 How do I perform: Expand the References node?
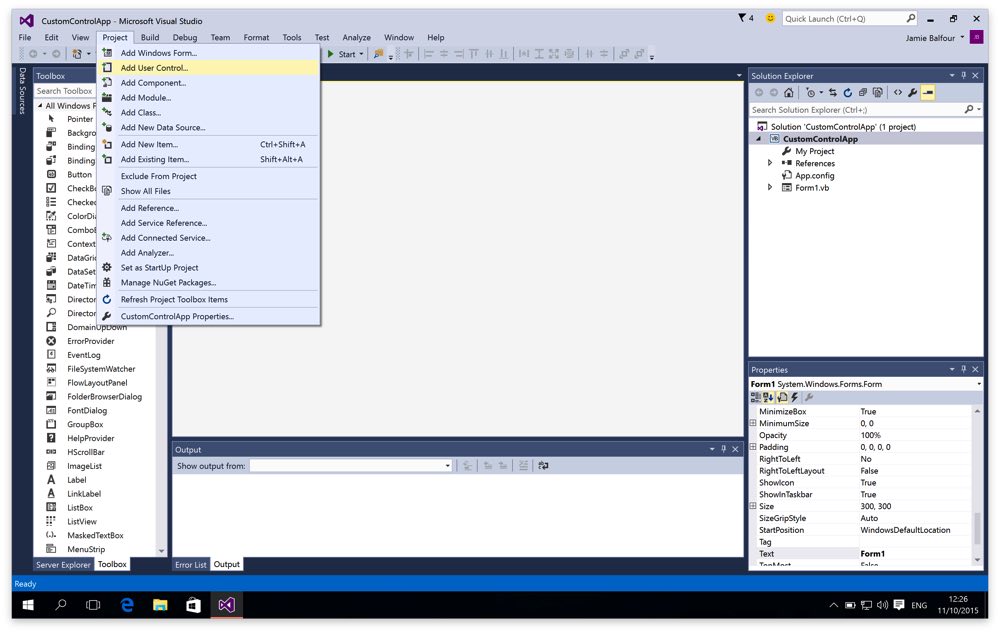(770, 163)
